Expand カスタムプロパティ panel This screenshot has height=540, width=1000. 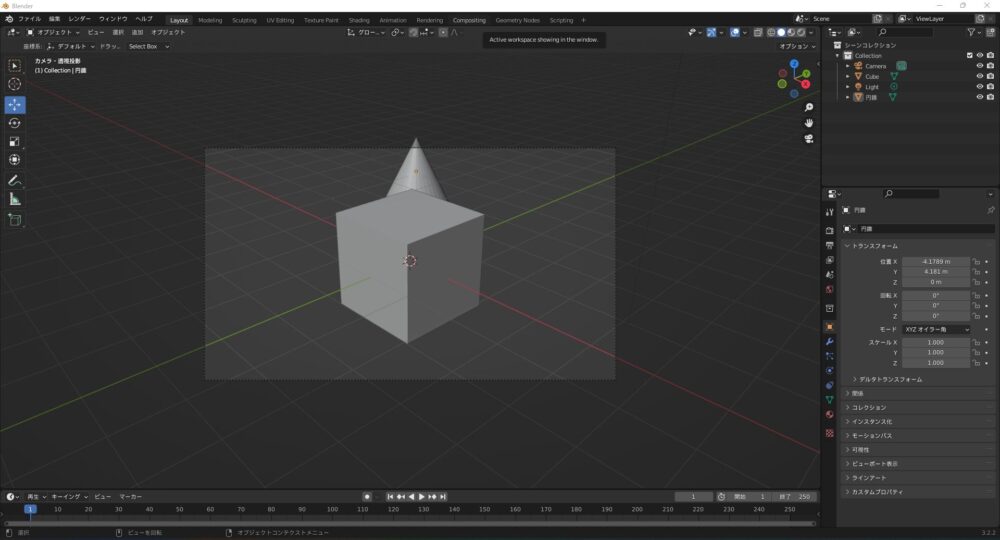[x=918, y=492]
